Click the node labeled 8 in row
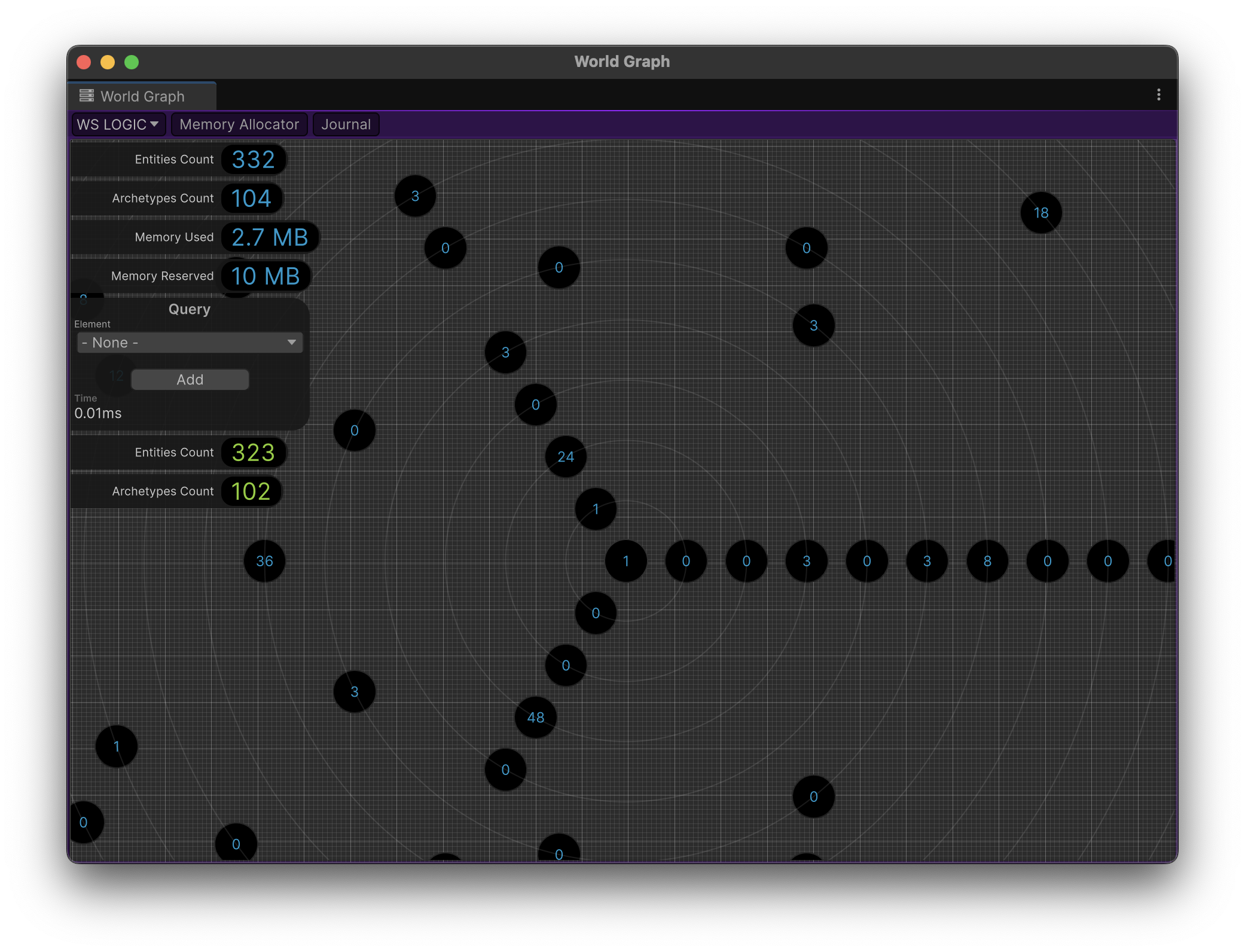Screen dimensions: 1245x952 (987, 561)
